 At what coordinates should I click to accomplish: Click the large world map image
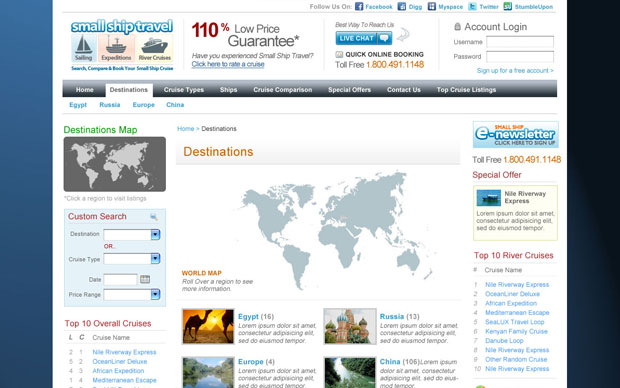[336, 231]
